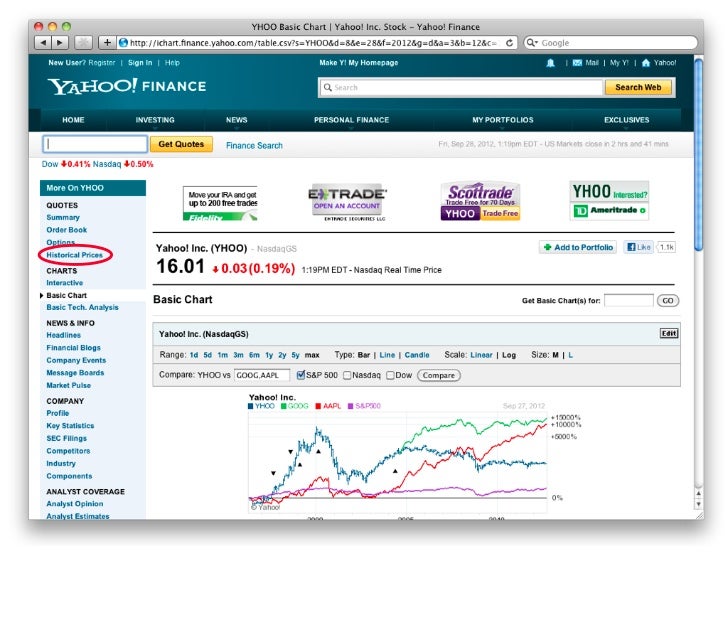Toggle the S&P 500 compare checkbox
Image resolution: width=728 pixels, height=636 pixels.
[300, 375]
